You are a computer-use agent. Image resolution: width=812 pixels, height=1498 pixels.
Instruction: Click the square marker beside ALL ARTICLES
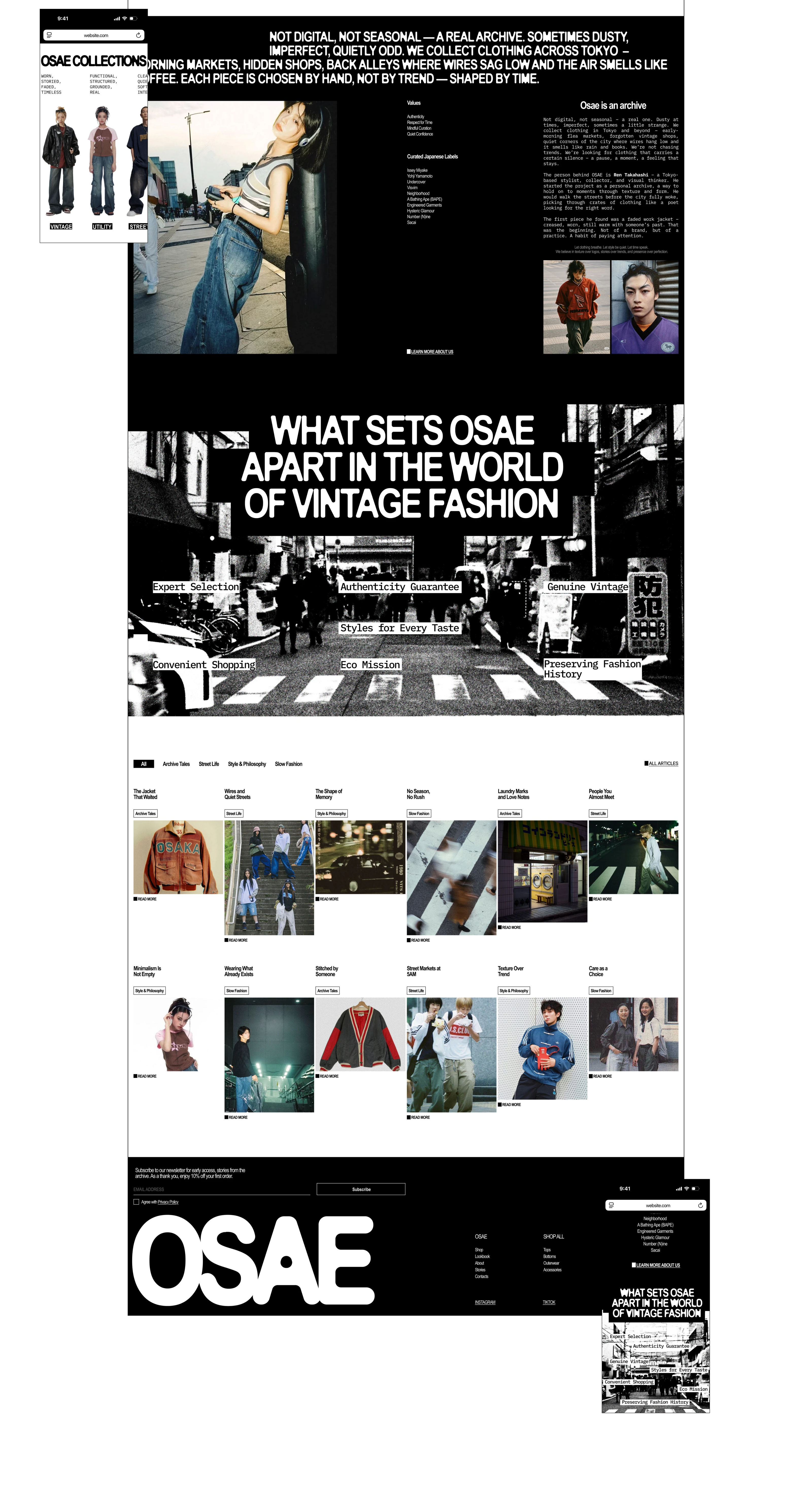(646, 763)
